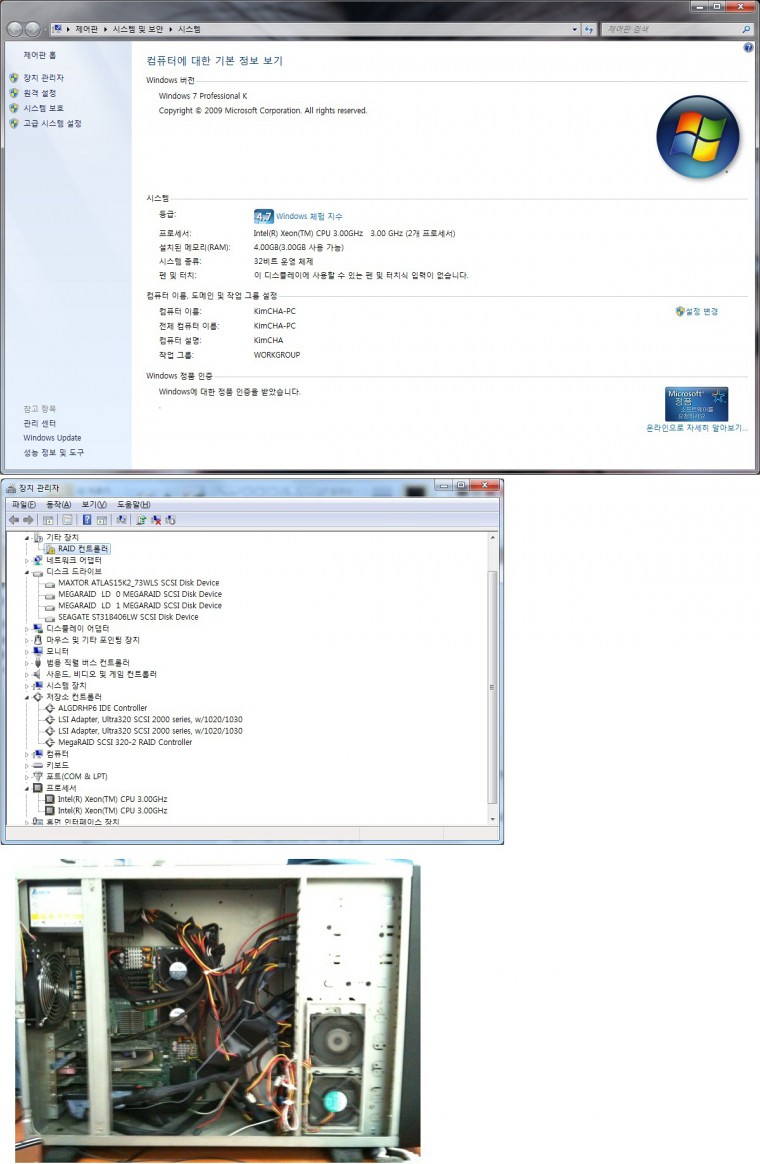Click the 온라인으로 자세히 알아보기 link
Viewport: 760px width, 1164px height.
point(696,428)
